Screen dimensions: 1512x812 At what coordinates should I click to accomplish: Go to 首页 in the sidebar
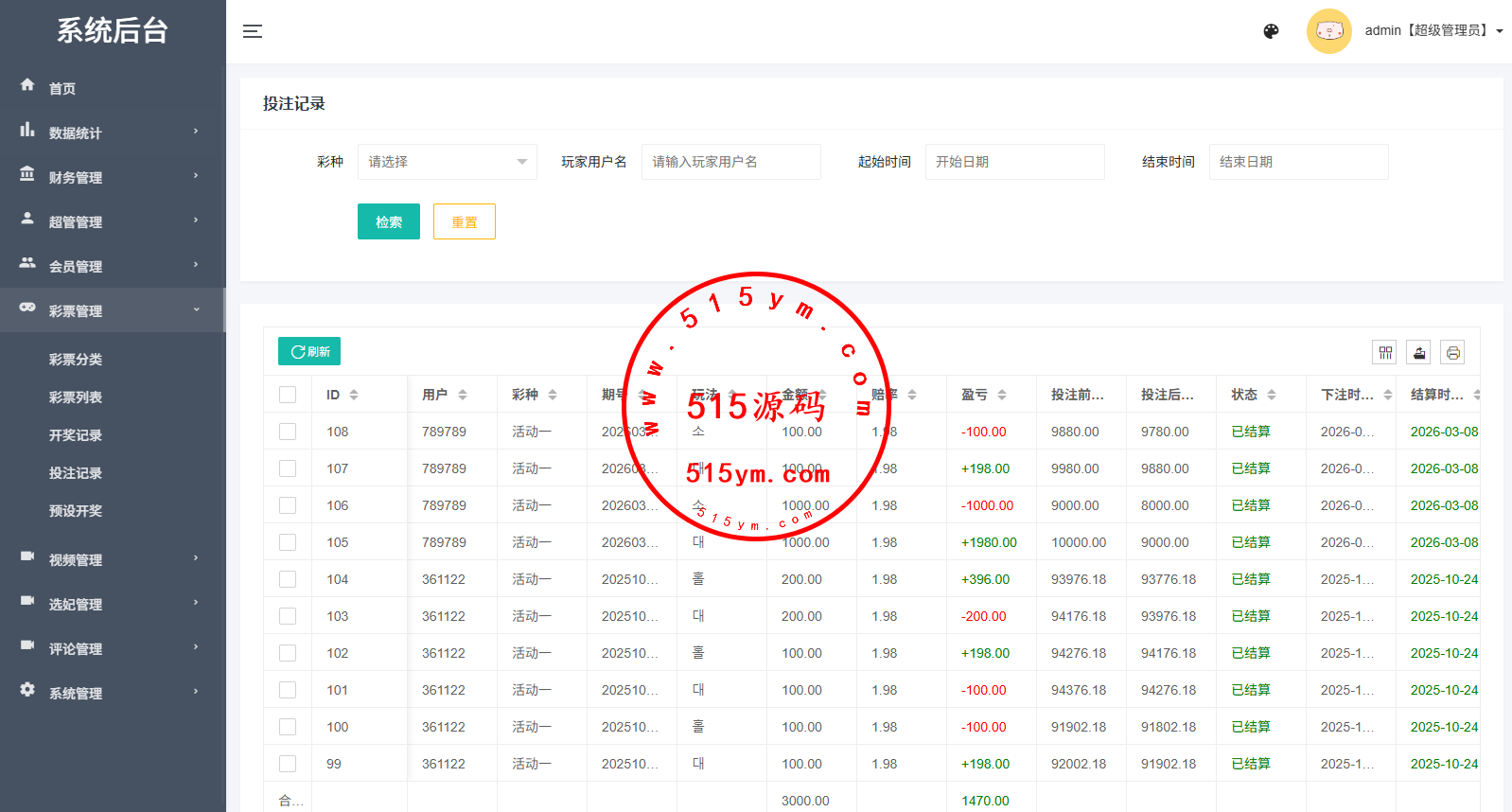coord(62,88)
